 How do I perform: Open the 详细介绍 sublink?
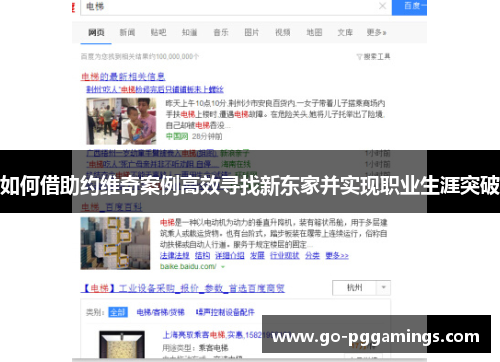point(230,256)
